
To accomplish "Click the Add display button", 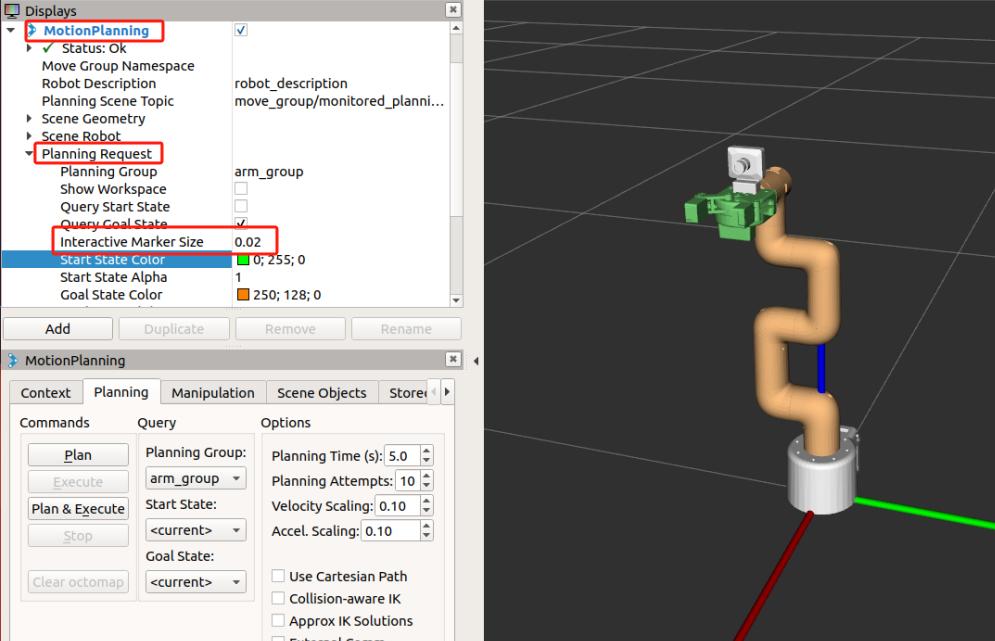I will 58,329.
